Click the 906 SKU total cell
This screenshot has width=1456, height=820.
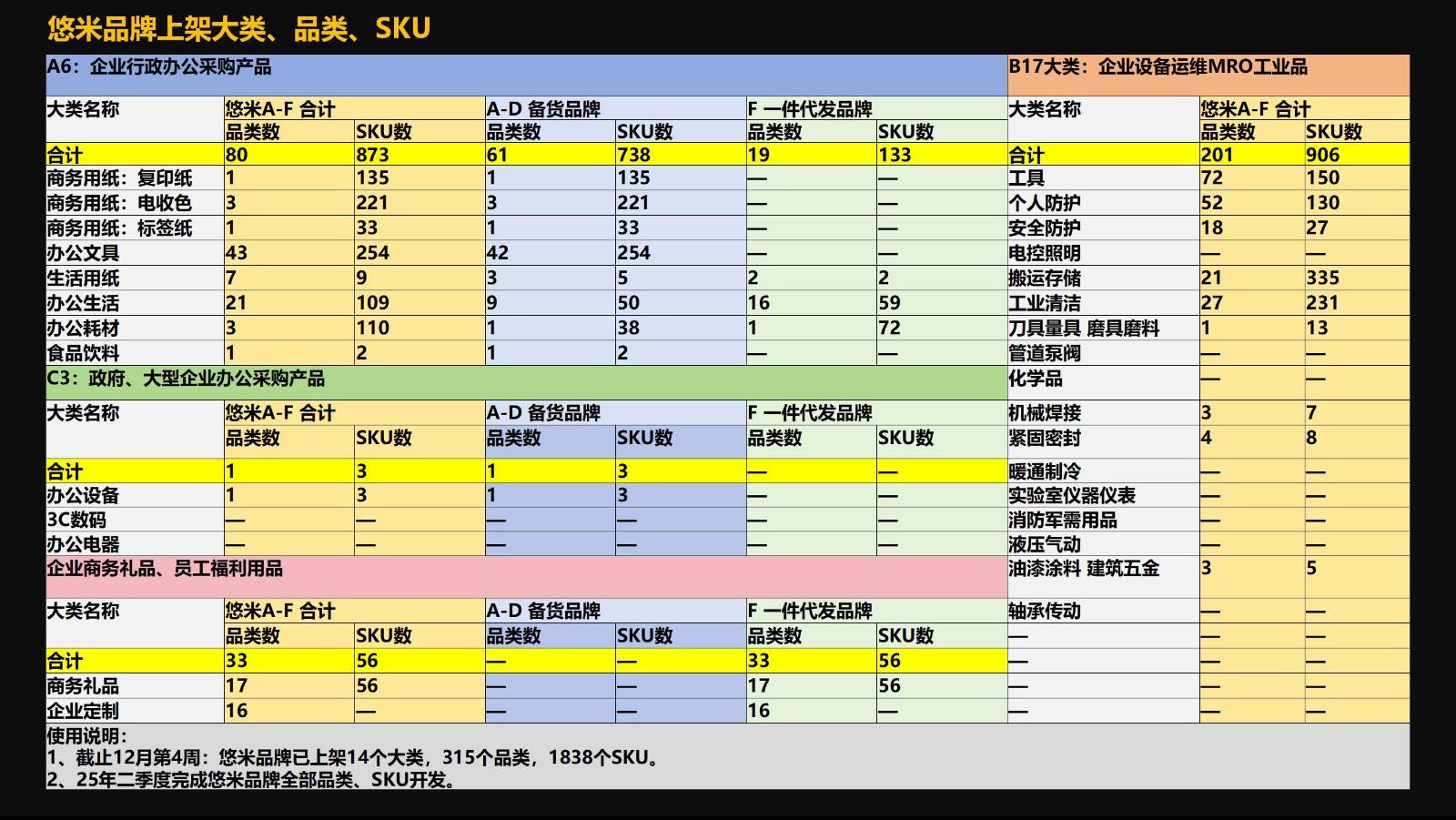click(x=1323, y=155)
